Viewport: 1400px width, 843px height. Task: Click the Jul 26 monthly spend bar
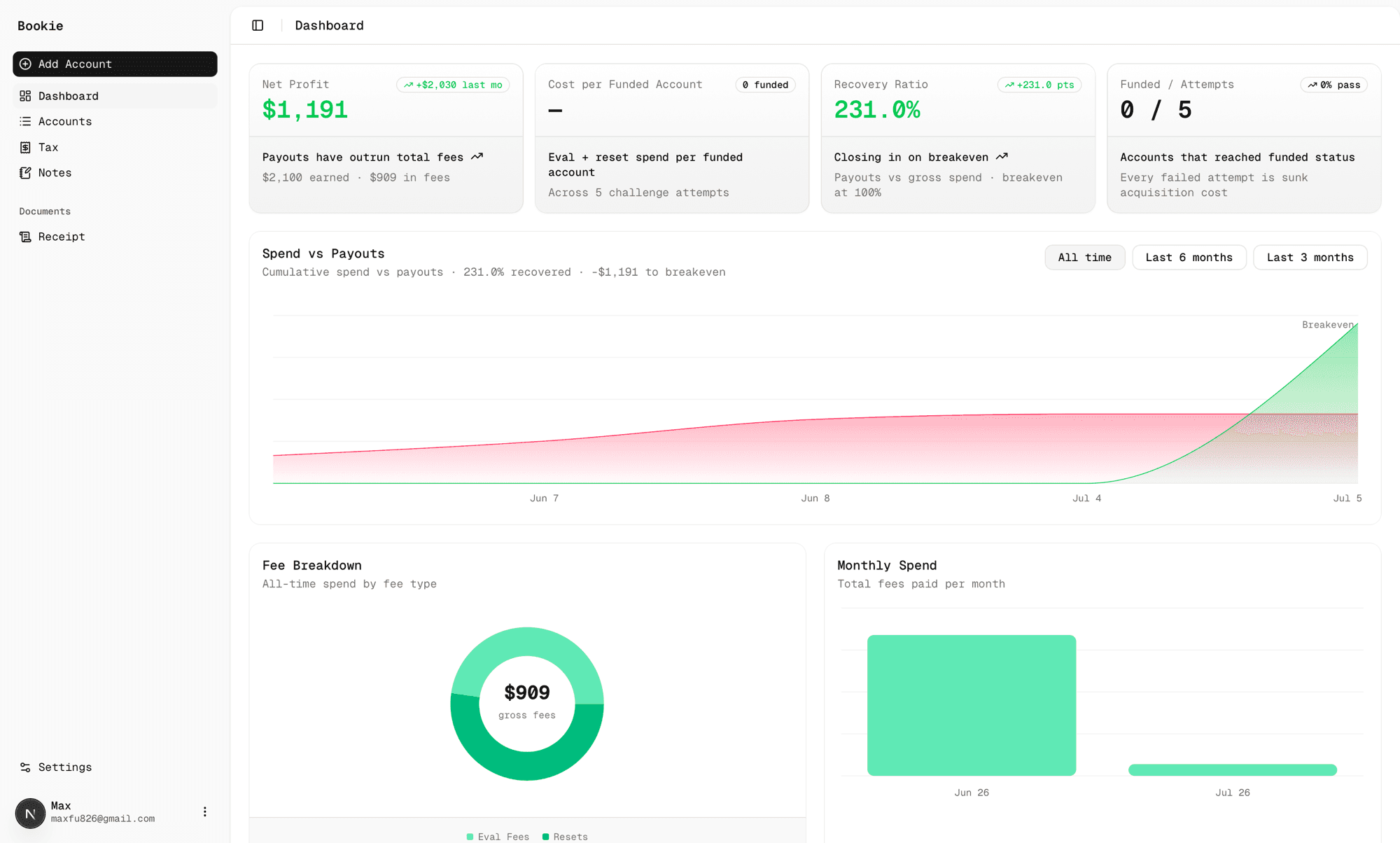(x=1233, y=770)
